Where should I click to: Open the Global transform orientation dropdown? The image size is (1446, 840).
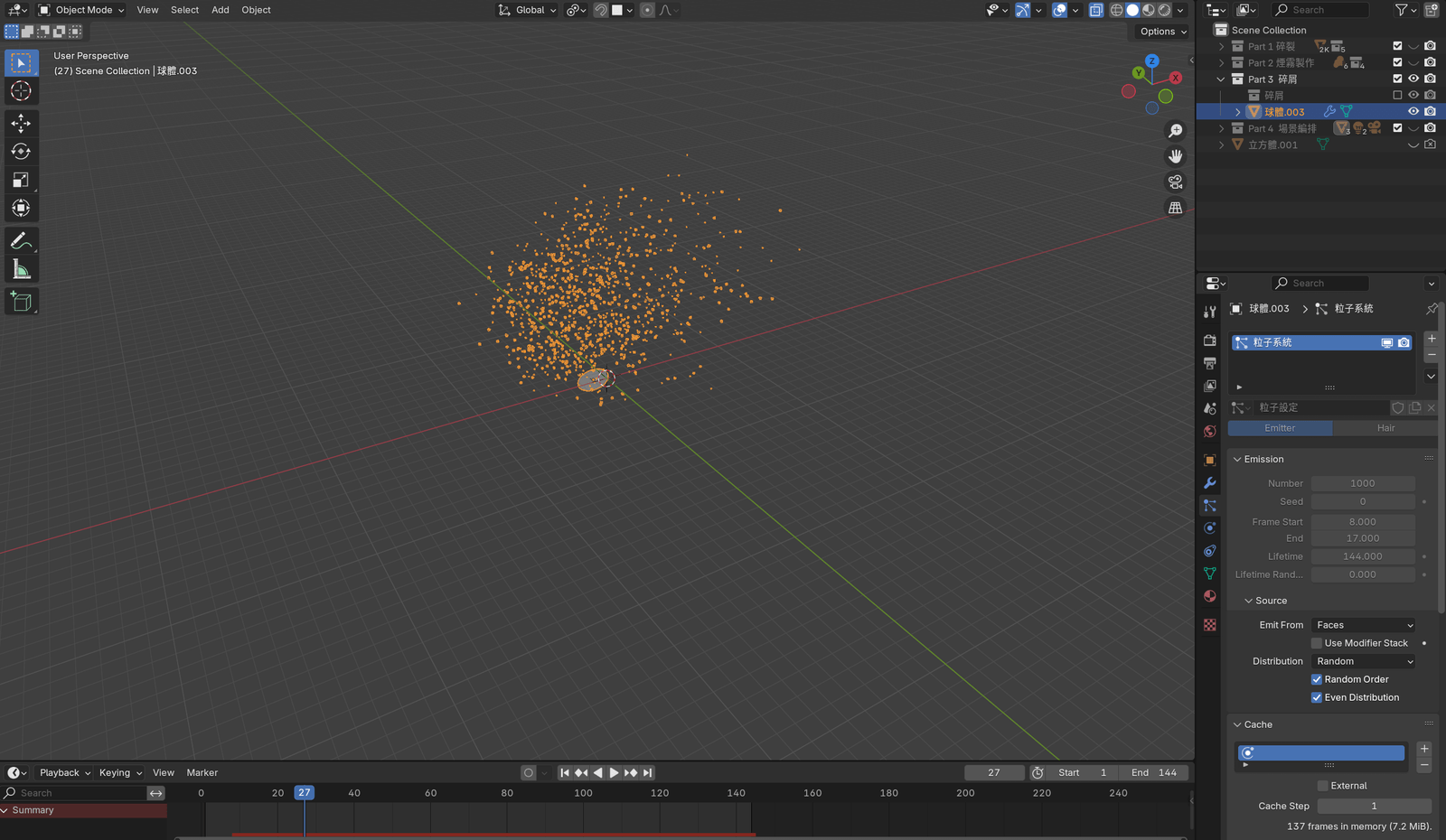point(529,10)
